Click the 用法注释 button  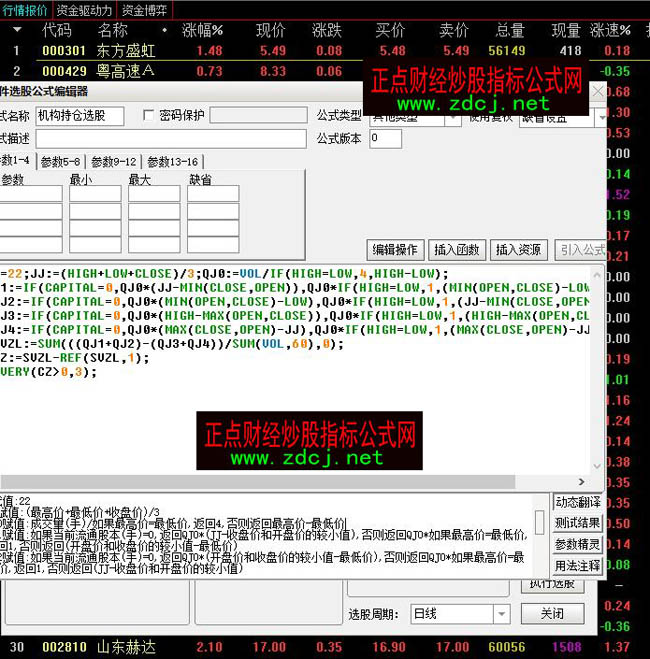tap(578, 565)
